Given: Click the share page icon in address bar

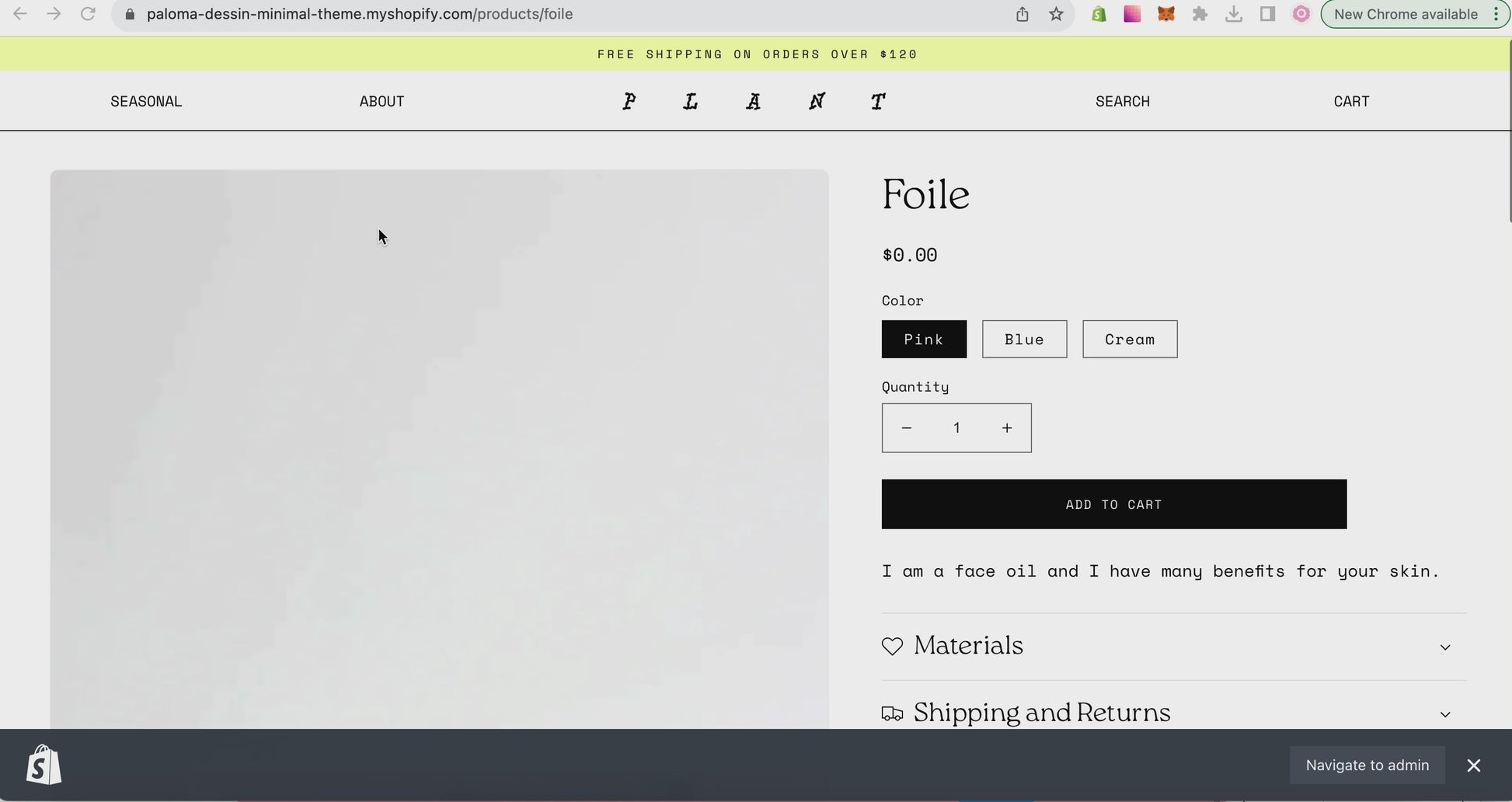Looking at the screenshot, I should pos(1022,14).
